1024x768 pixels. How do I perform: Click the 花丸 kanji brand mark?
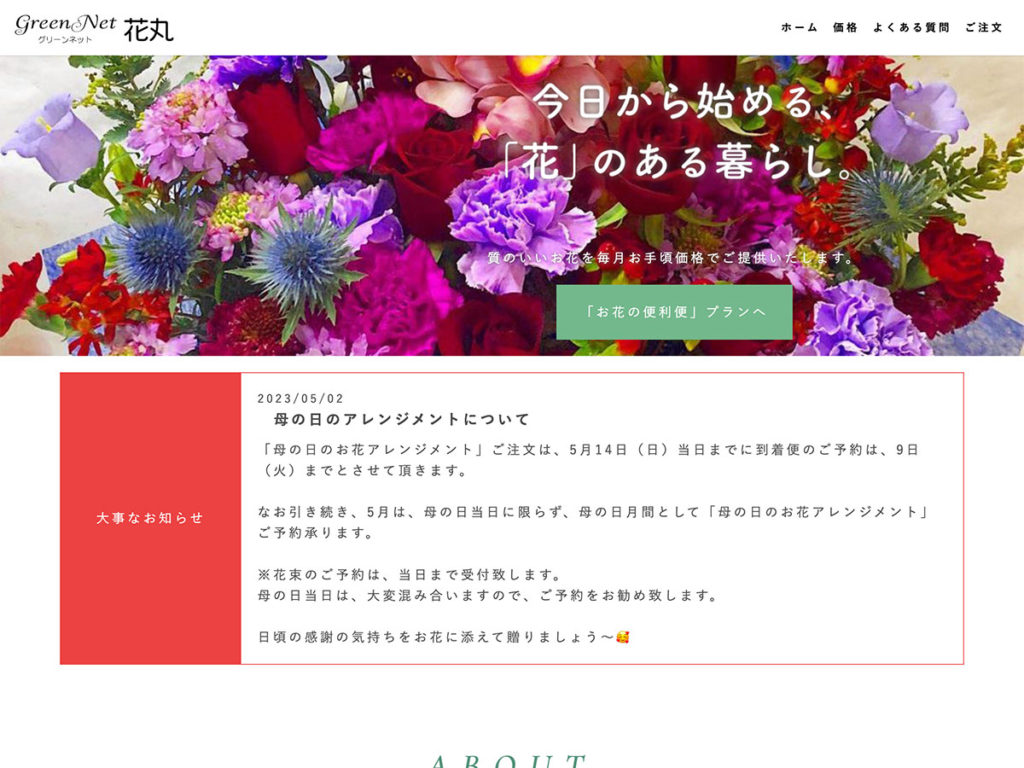(149, 30)
